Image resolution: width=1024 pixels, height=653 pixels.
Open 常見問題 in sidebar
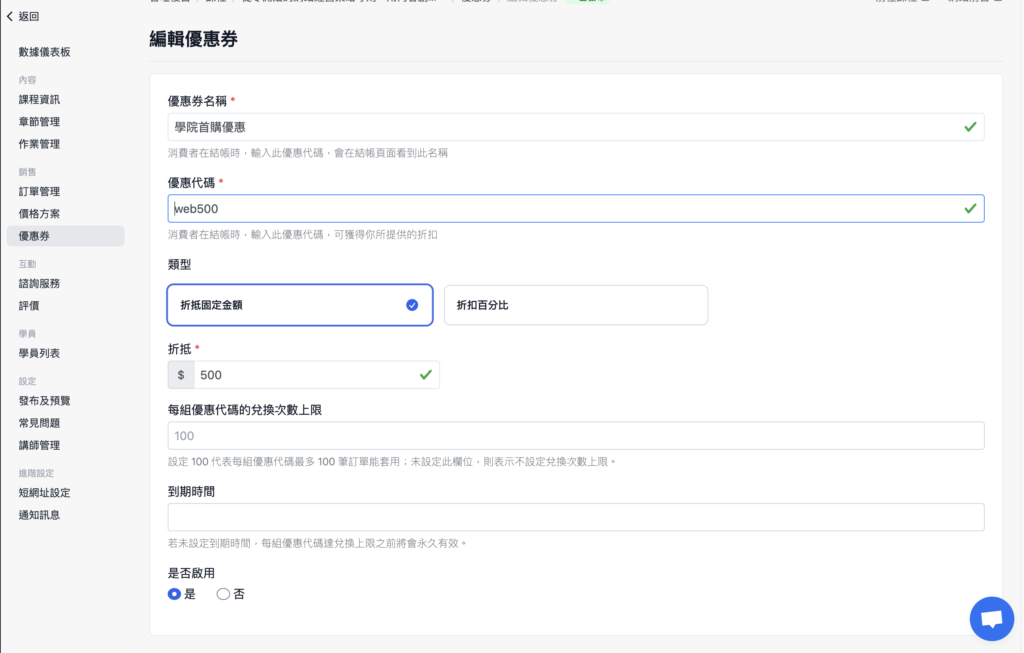tap(39, 424)
